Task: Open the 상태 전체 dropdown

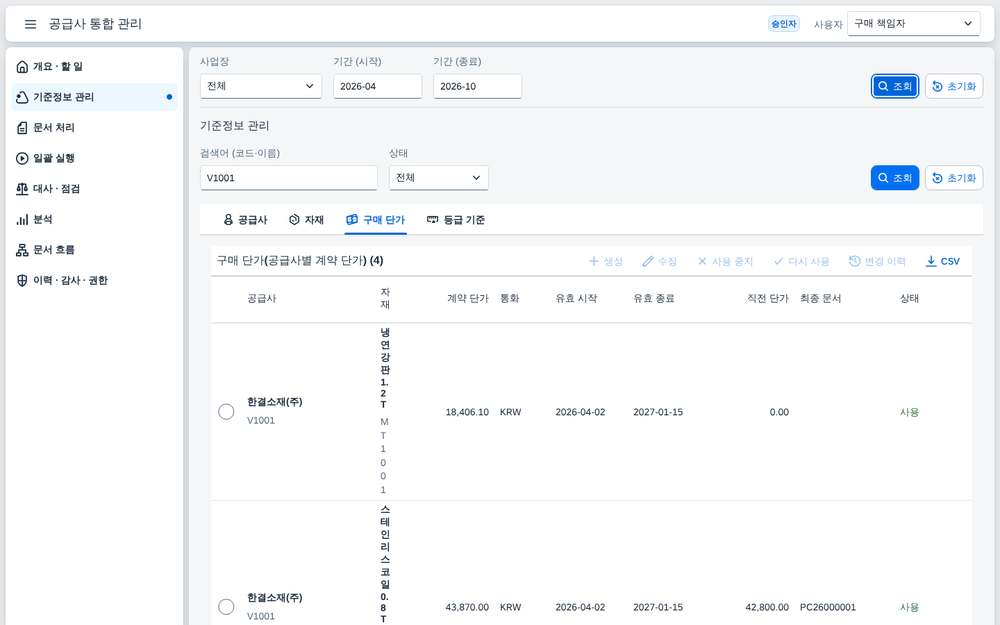Action: (439, 178)
